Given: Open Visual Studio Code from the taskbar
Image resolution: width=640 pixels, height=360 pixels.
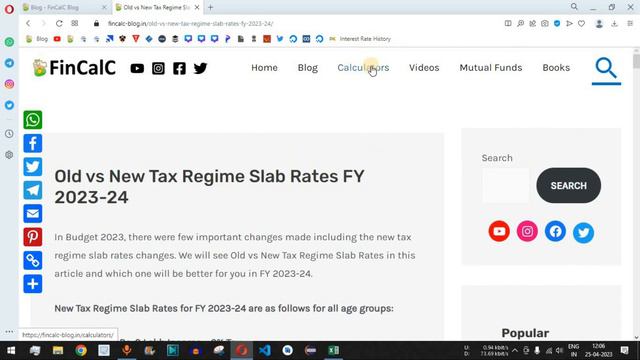Looking at the screenshot, I should 264,351.
